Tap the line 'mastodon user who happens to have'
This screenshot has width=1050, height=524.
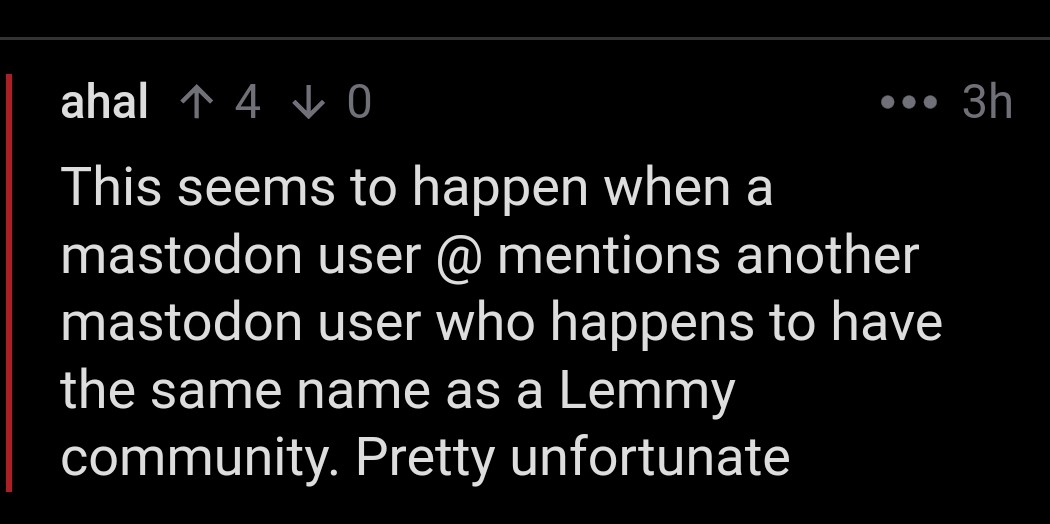tap(502, 323)
